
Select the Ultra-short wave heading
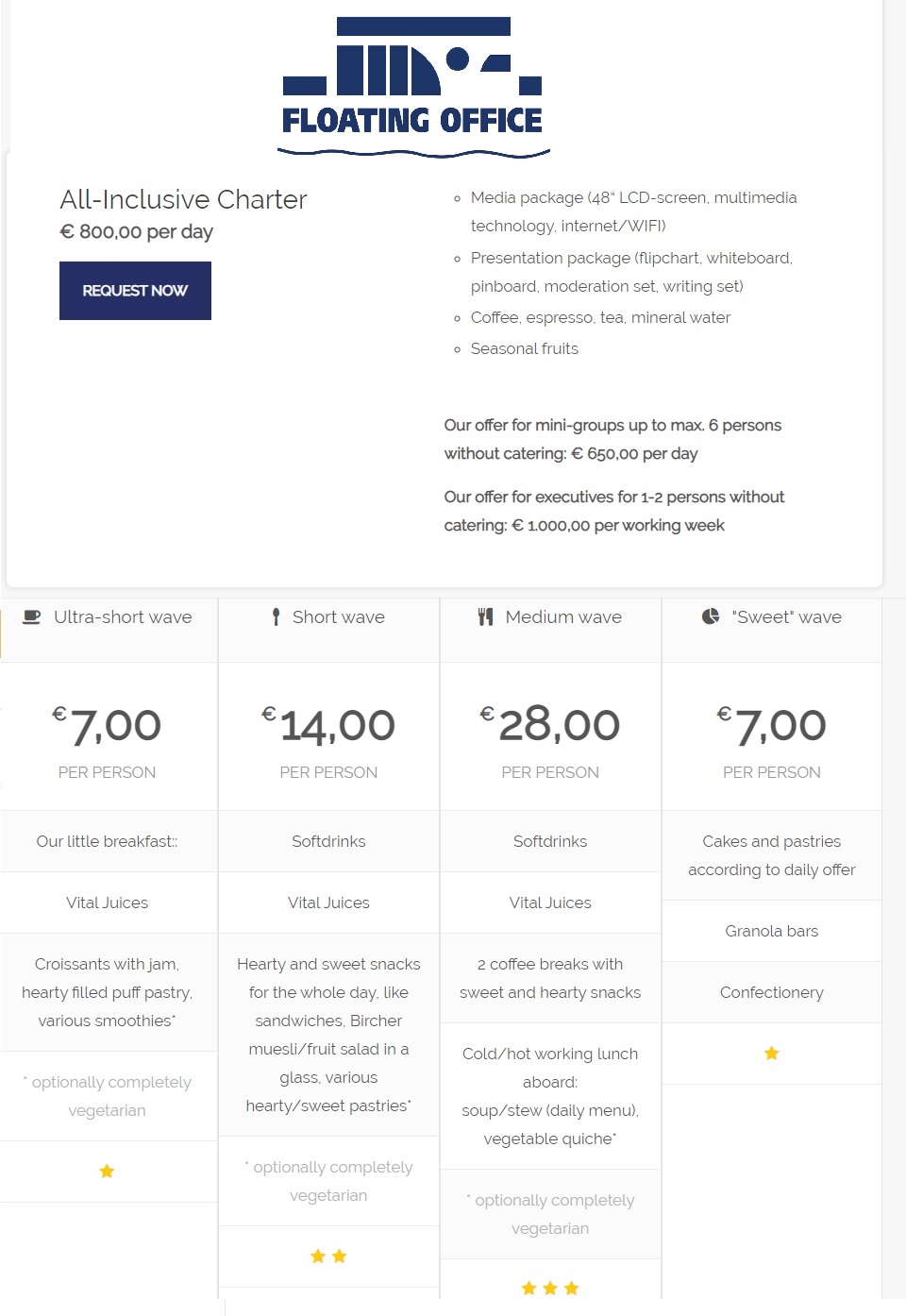pyautogui.click(x=123, y=617)
